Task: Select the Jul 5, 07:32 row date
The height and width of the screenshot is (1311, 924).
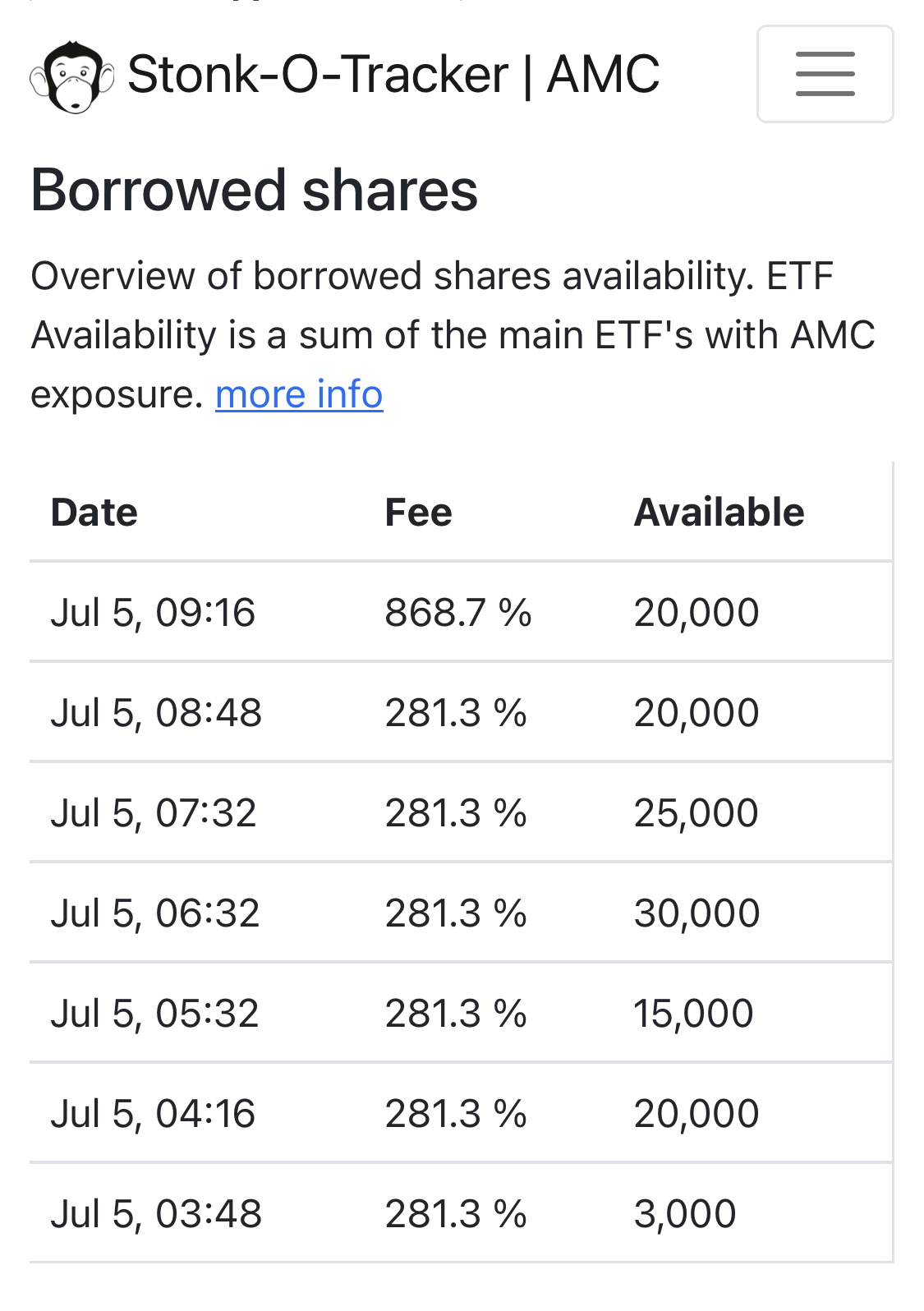Action: pos(154,813)
